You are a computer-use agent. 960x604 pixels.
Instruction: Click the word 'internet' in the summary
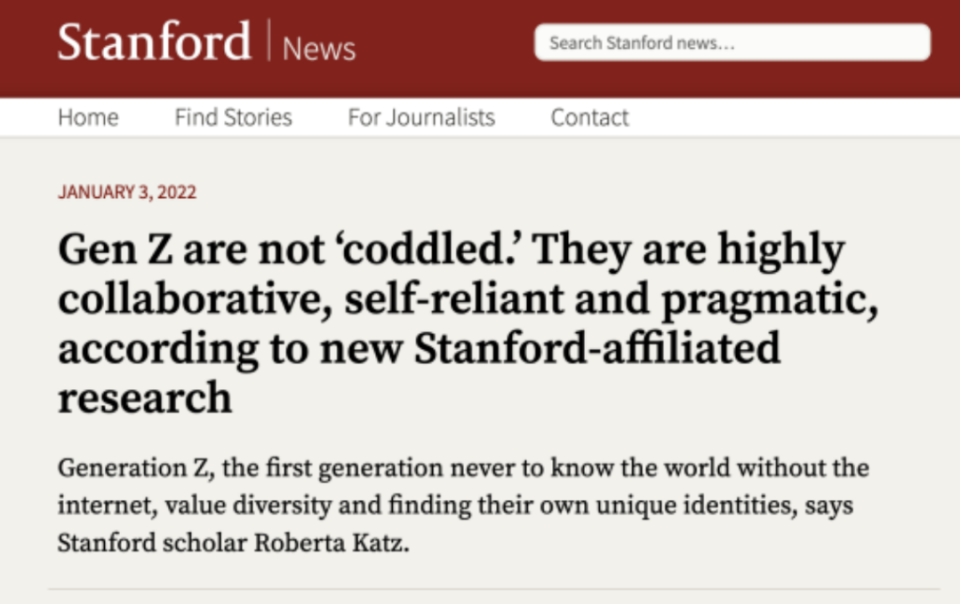pyautogui.click(x=101, y=507)
